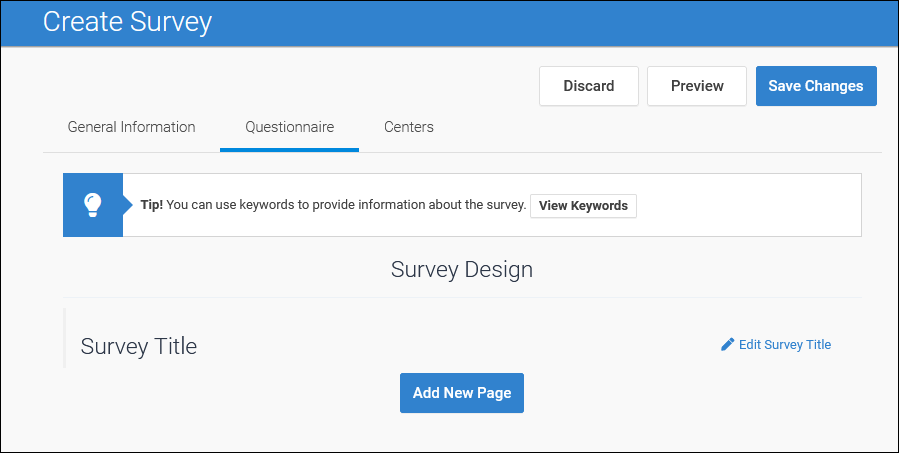Screen dimensions: 899x453
Task: Click the keywords tip message text
Action: pyautogui.click(x=346, y=205)
